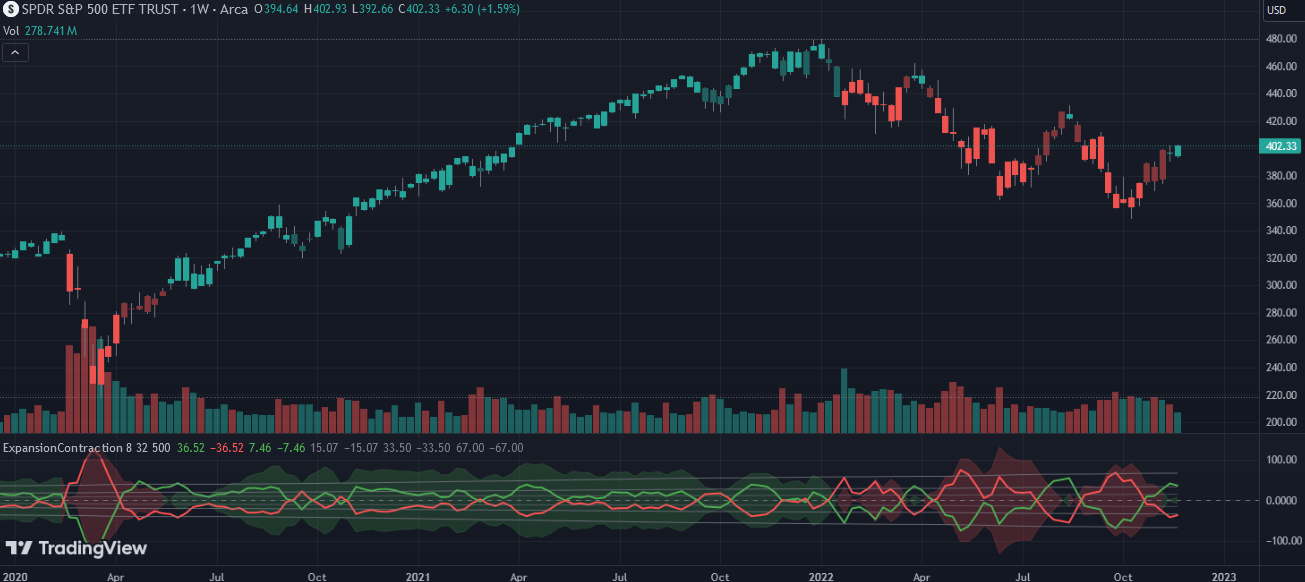This screenshot has width=1305, height=582.
Task: Click the 380.00 price axis label
Action: click(x=1281, y=176)
